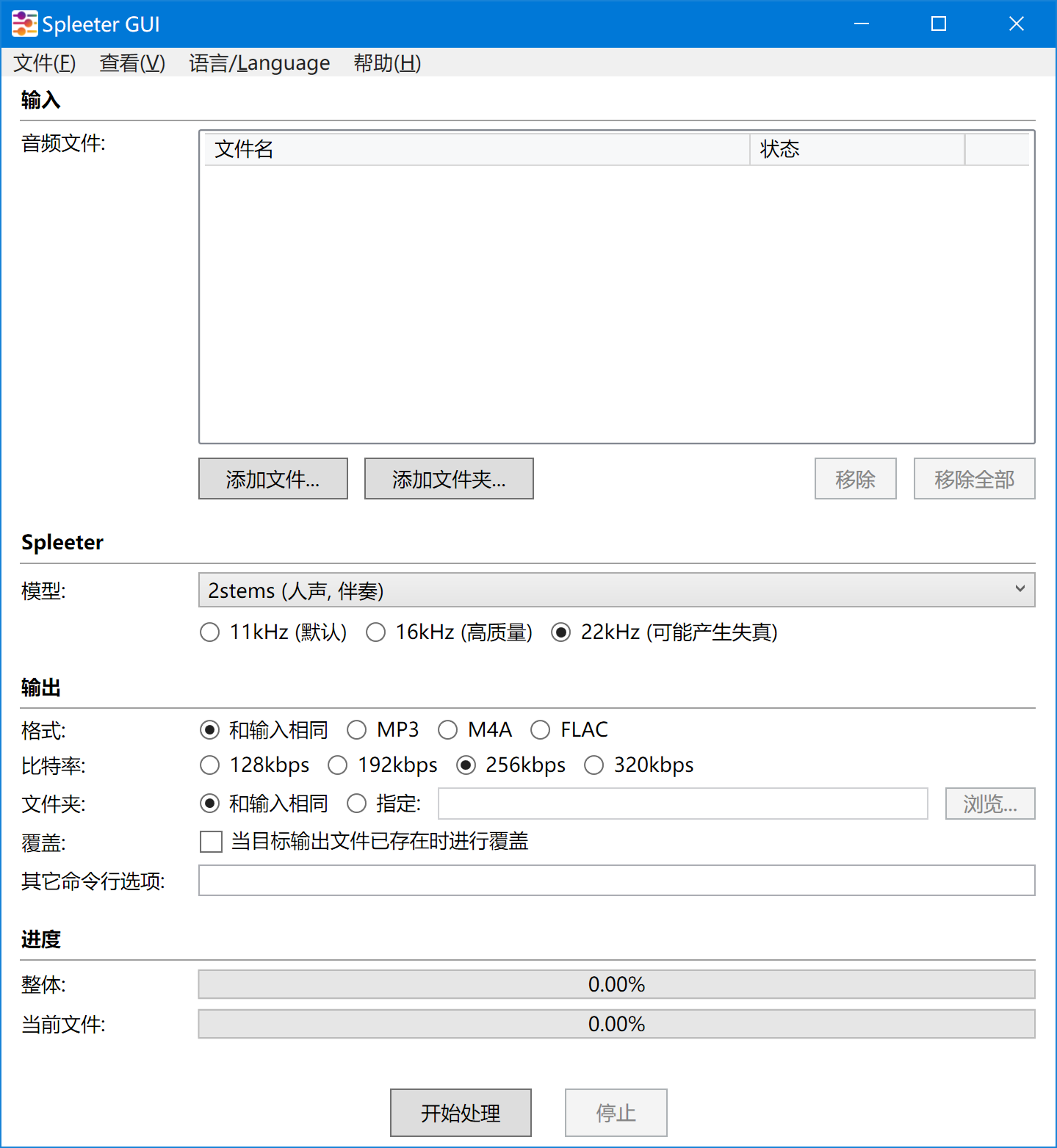
Task: Click the 其它命令行选项 input field
Action: pos(617,880)
